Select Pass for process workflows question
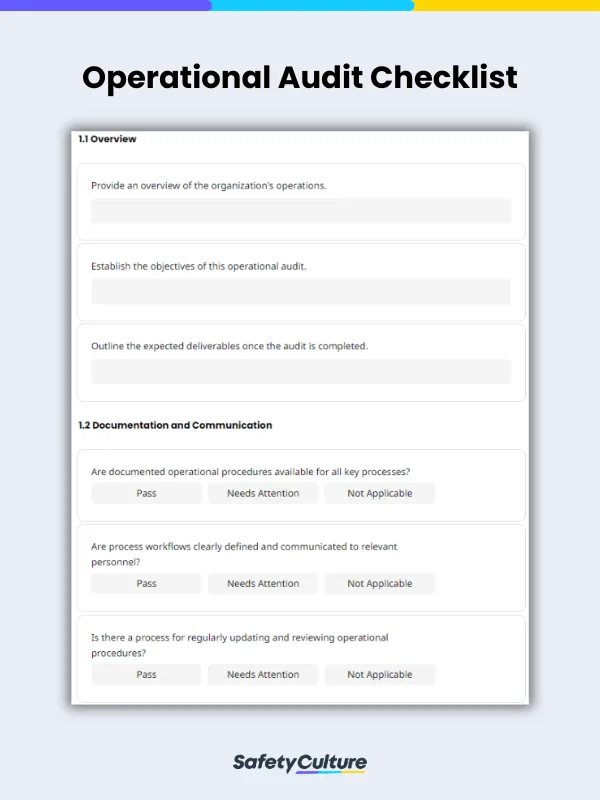Image resolution: width=600 pixels, height=800 pixels. pos(146,583)
